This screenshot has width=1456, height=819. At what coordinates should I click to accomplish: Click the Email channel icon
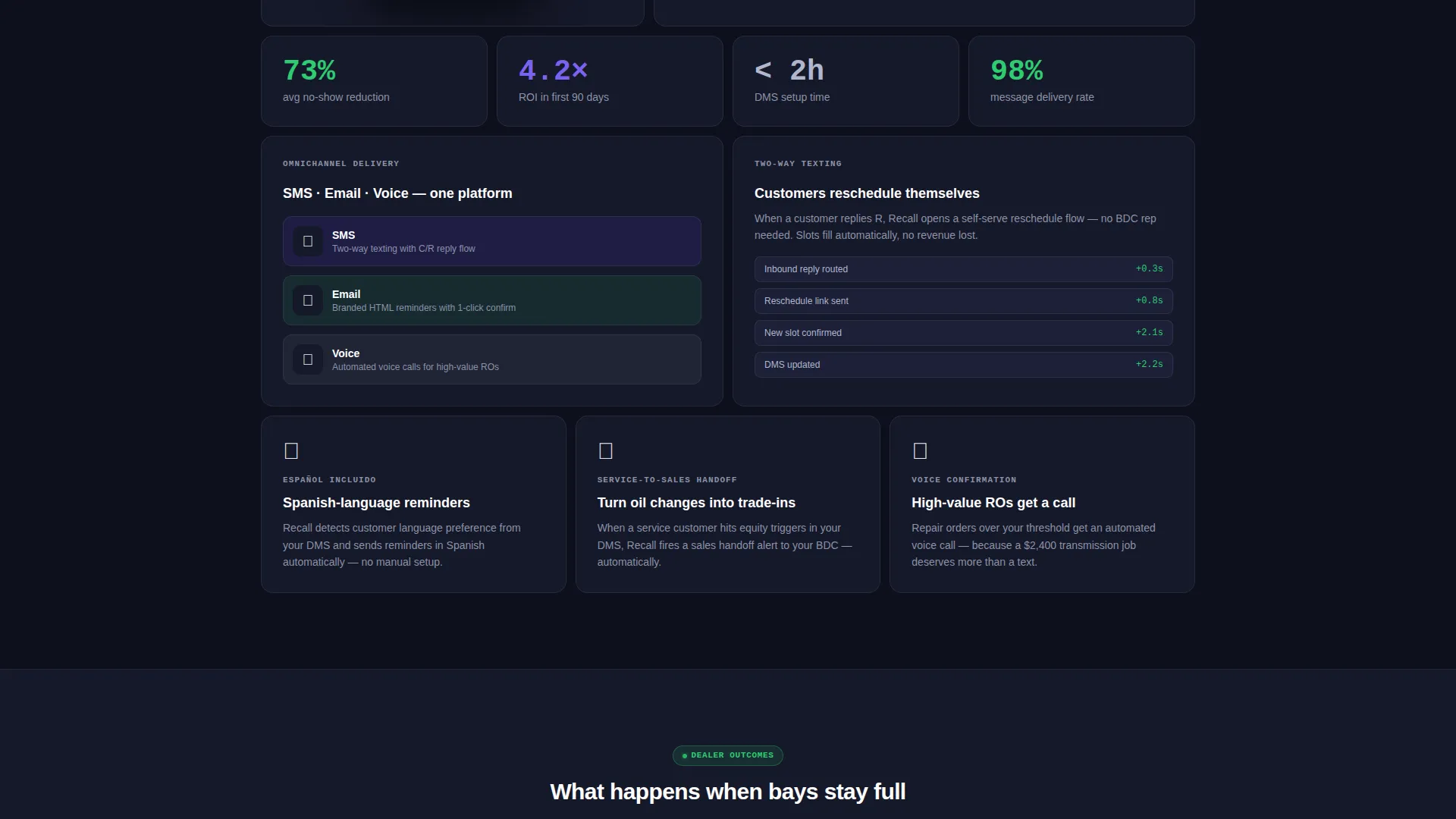click(308, 300)
